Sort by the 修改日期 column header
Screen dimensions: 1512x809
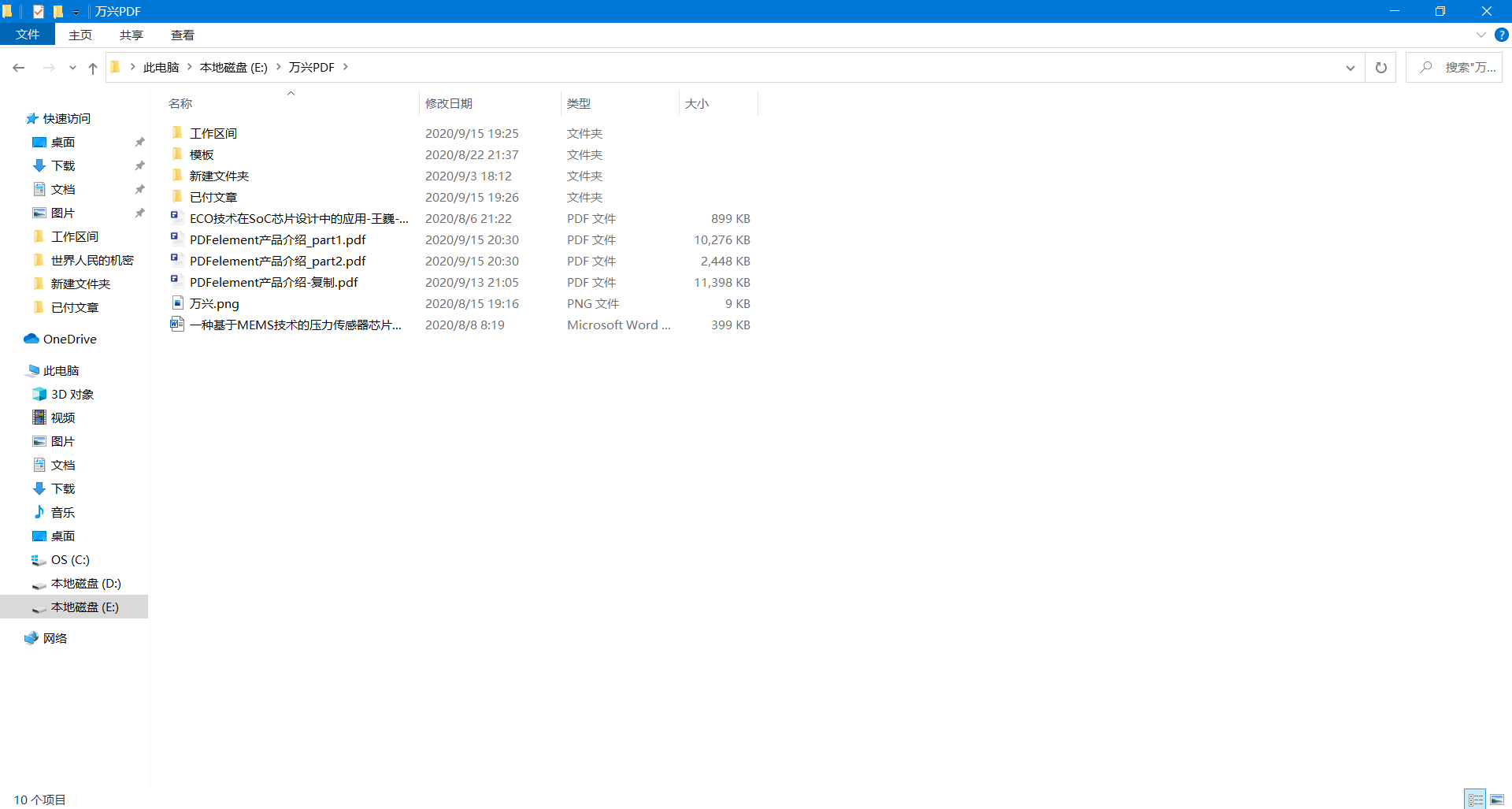449,103
